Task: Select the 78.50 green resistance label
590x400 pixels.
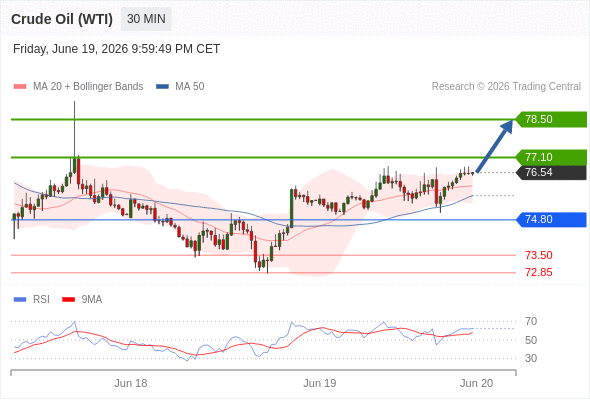Action: coord(551,119)
